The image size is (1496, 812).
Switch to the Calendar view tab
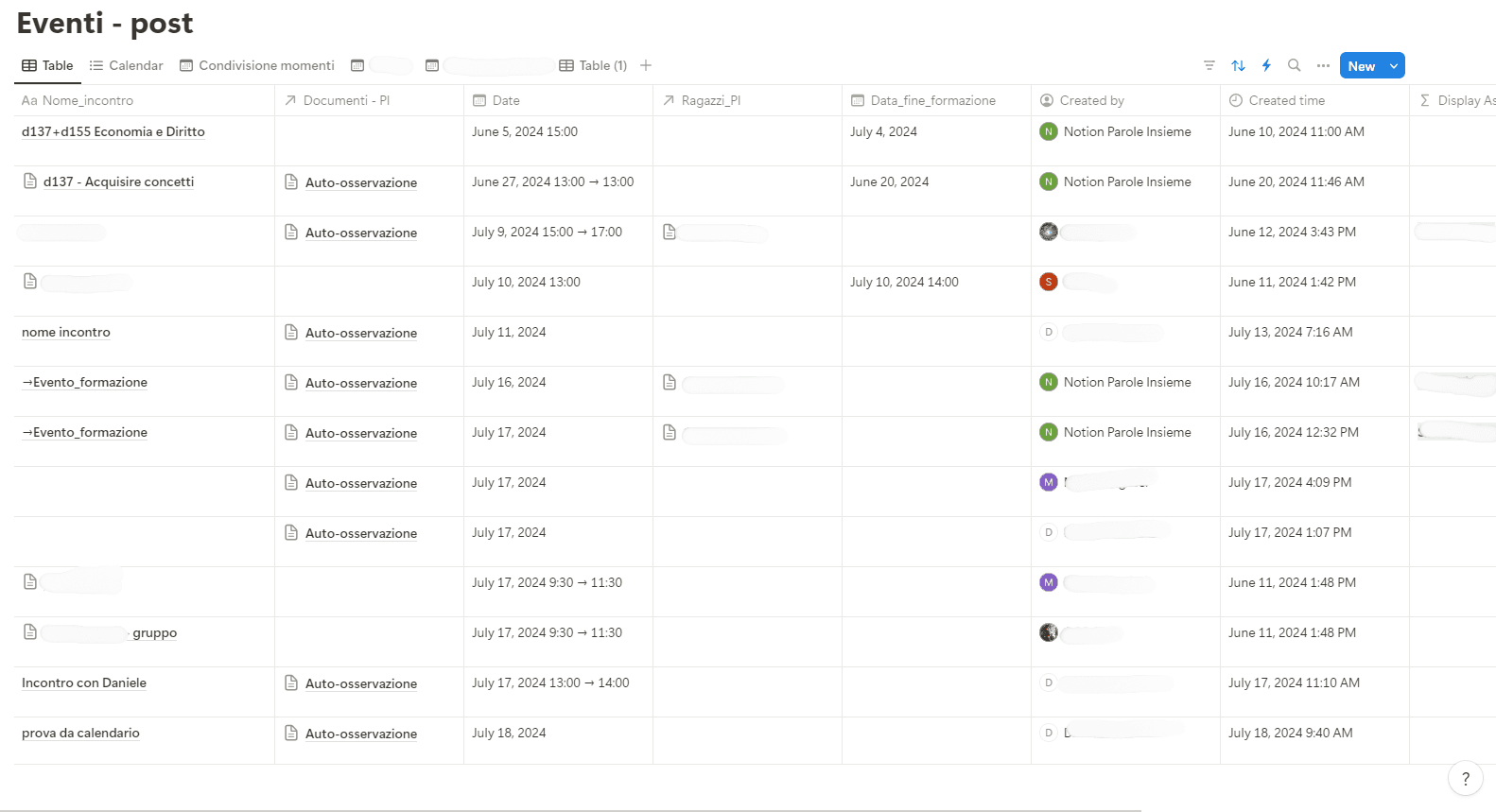point(126,65)
